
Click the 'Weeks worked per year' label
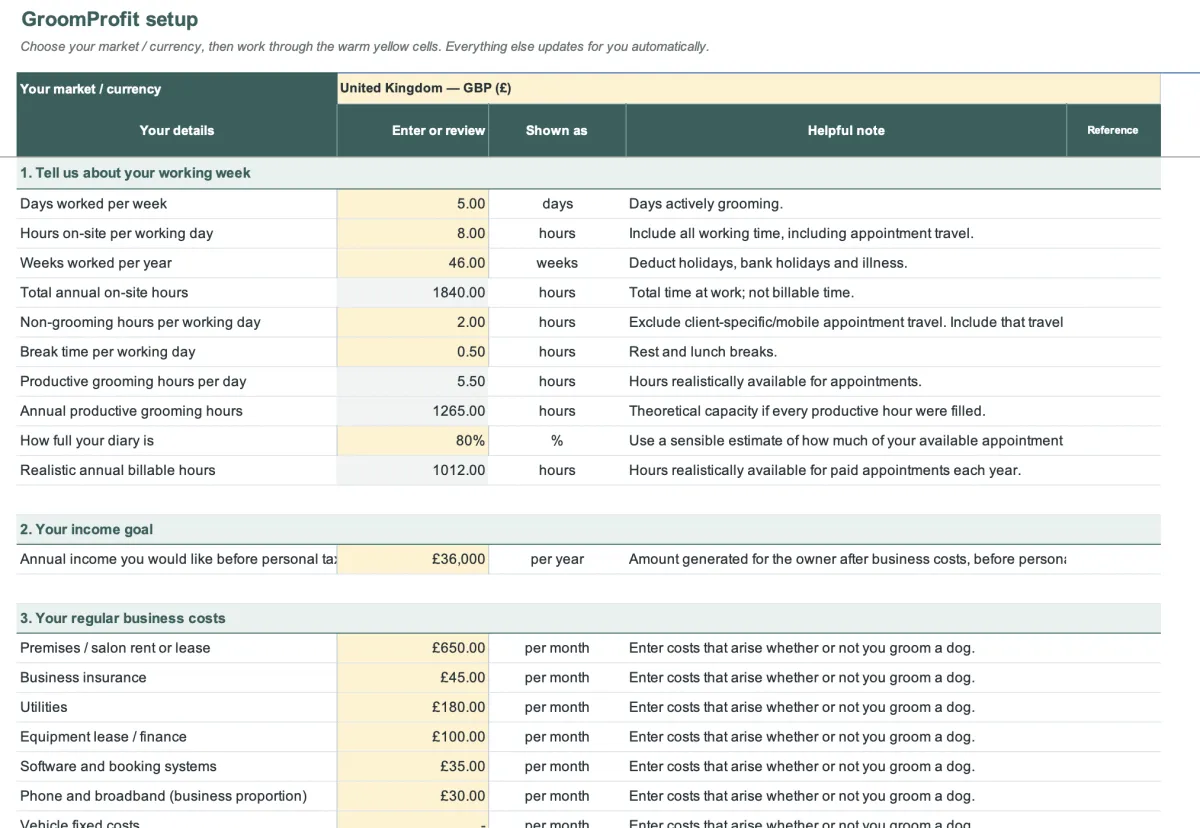coord(96,263)
